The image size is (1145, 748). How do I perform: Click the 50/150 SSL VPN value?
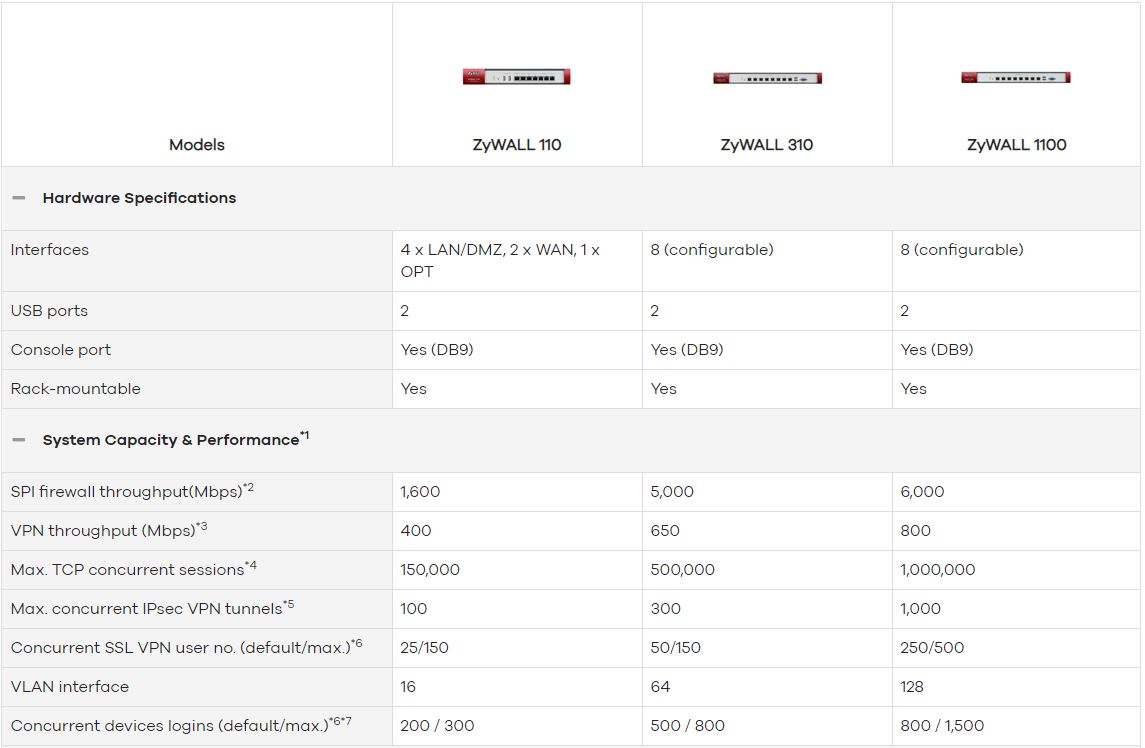coord(675,647)
